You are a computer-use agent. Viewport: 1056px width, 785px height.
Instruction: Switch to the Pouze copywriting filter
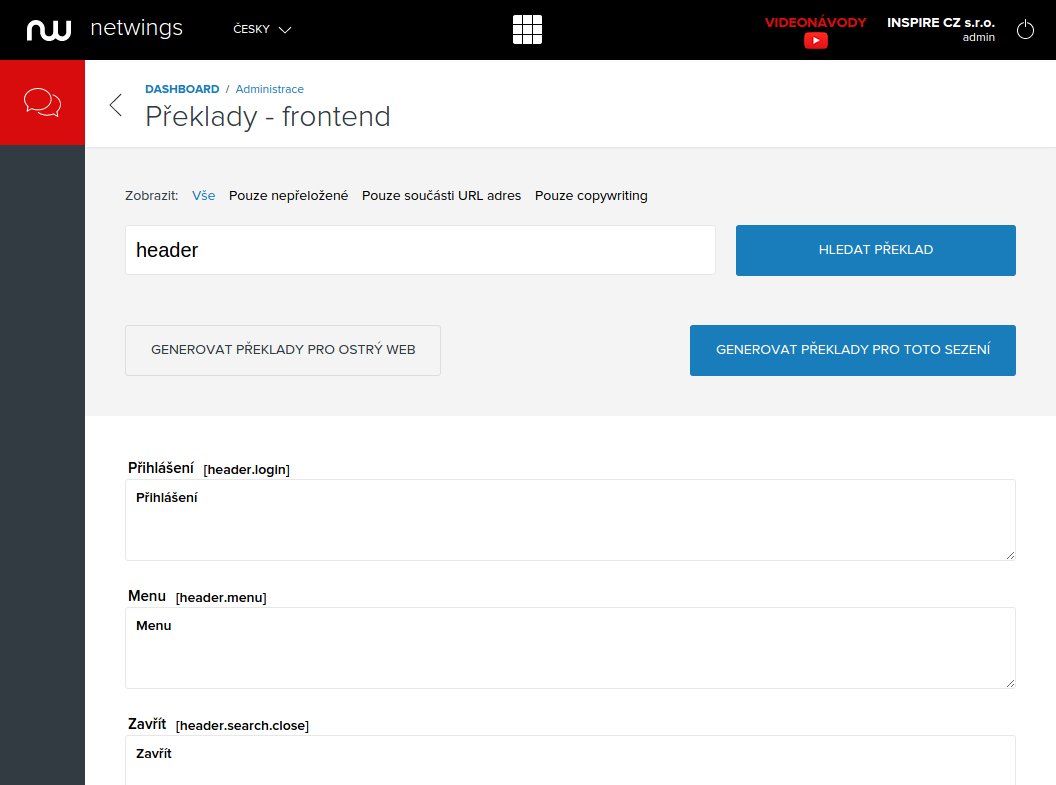591,196
